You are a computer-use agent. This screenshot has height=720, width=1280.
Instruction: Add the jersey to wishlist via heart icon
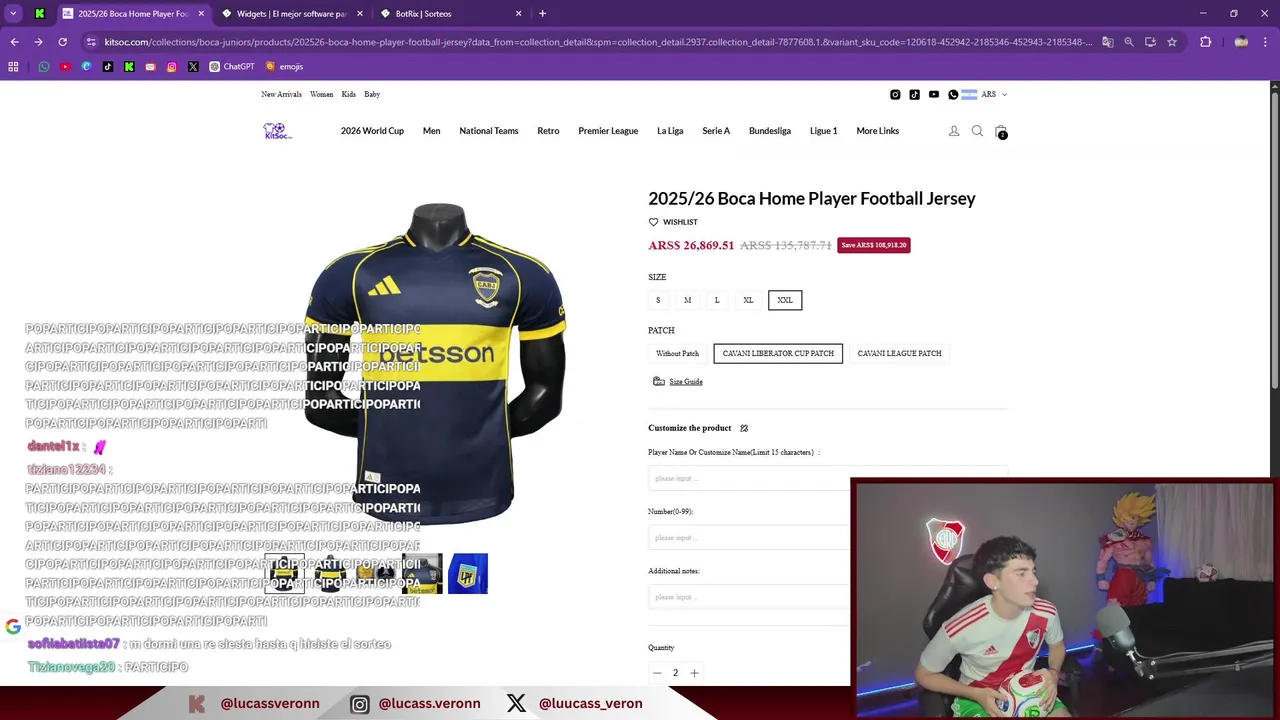pos(654,222)
